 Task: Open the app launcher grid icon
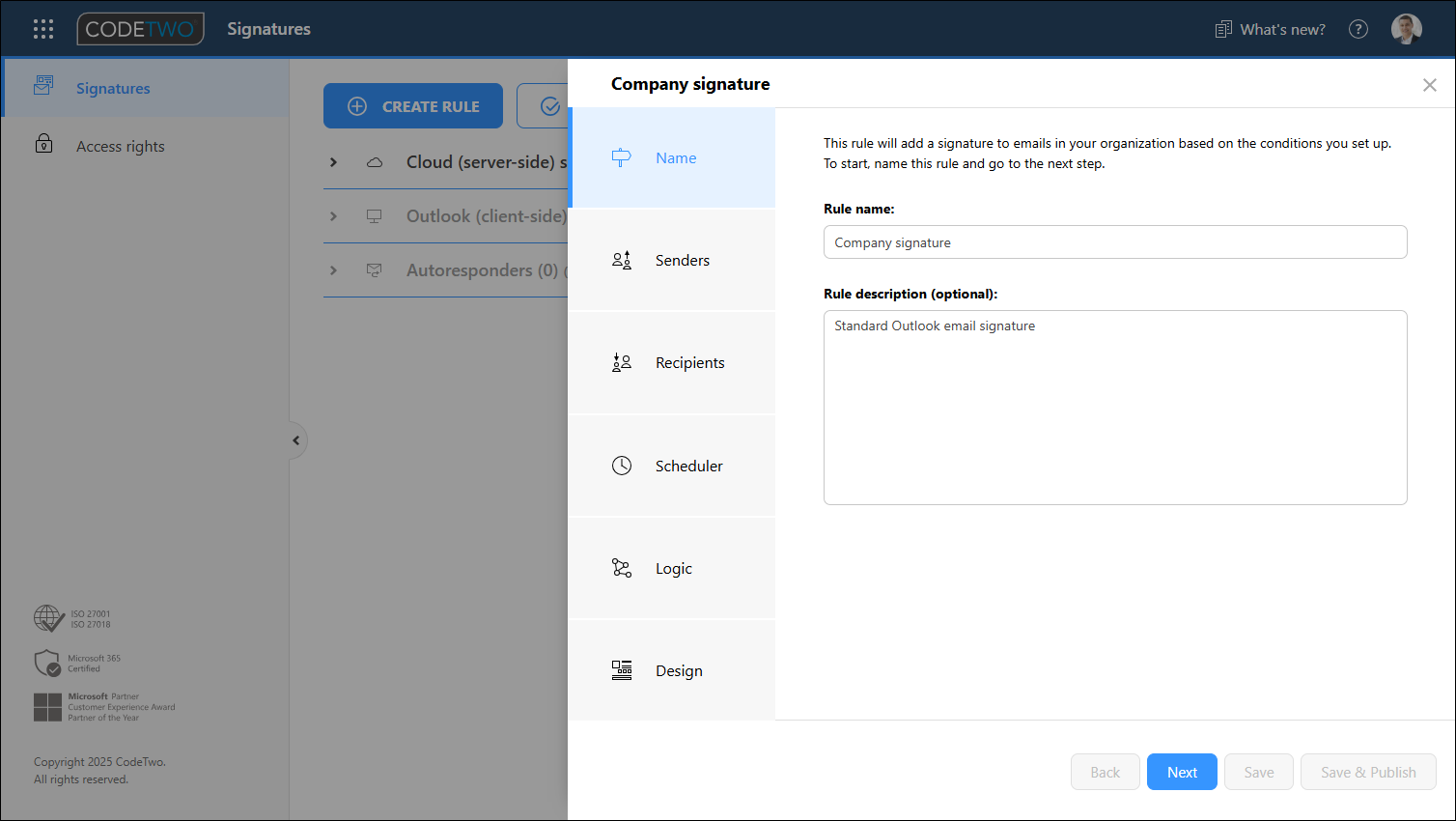coord(43,29)
